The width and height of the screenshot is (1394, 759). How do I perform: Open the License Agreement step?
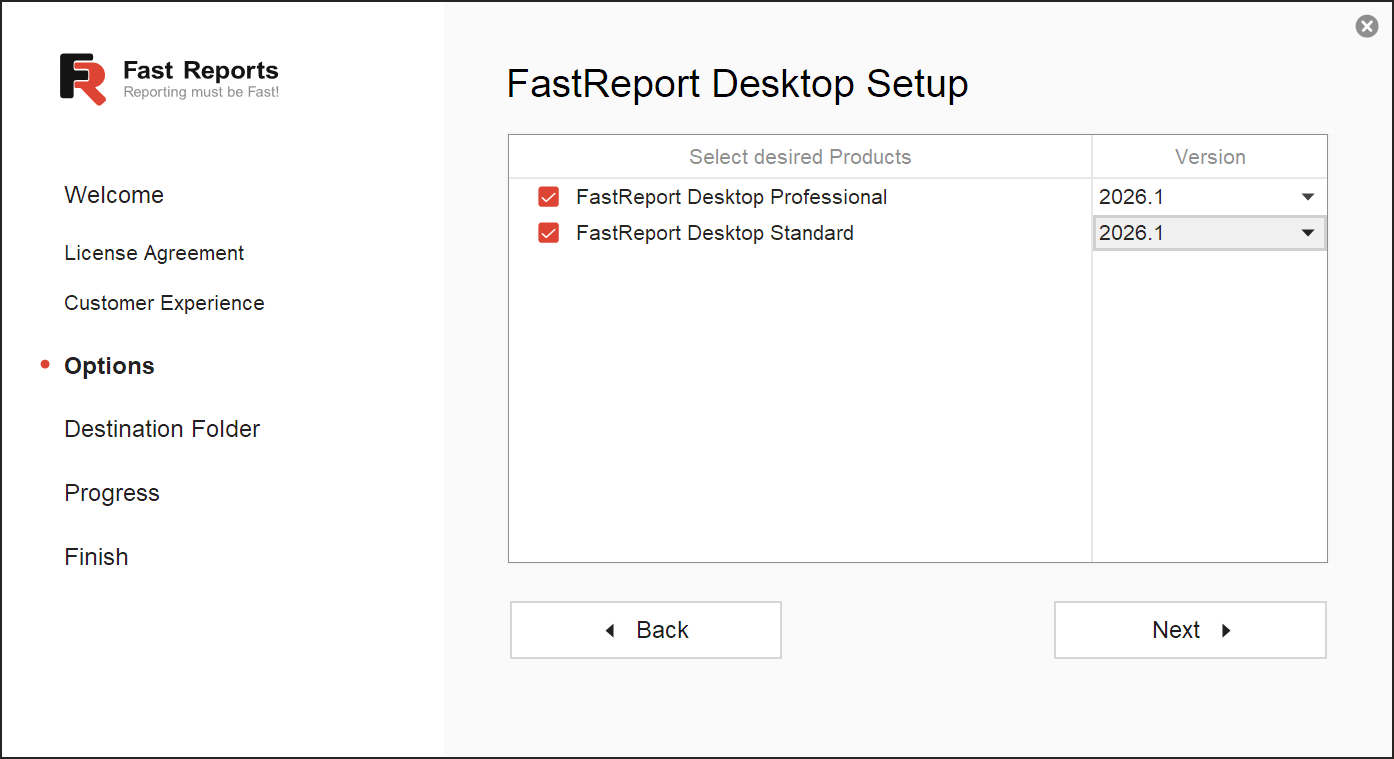(x=154, y=253)
